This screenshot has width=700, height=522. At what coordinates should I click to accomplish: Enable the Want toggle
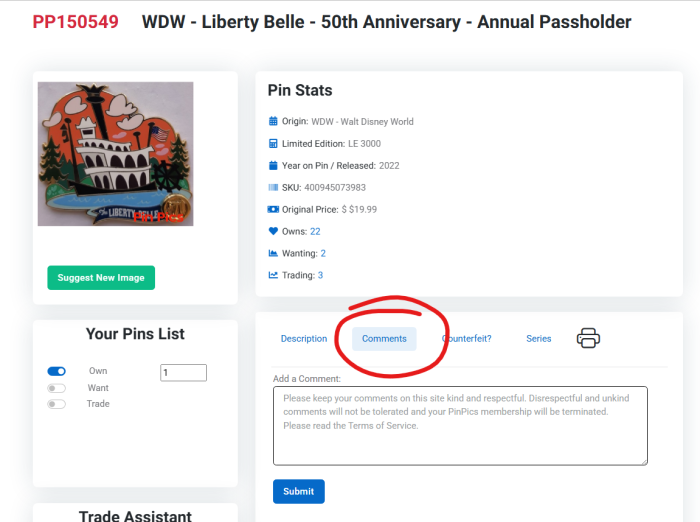coord(57,388)
